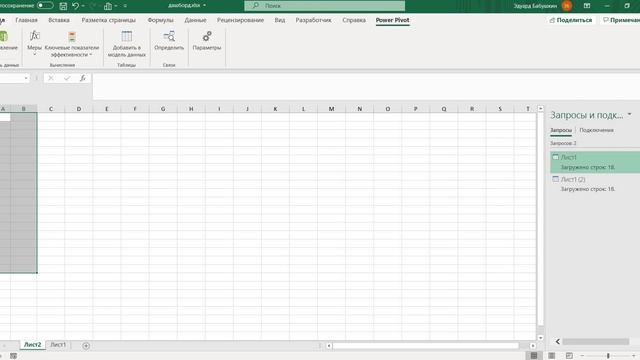640x360 pixels.
Task: Select the Power Pivot ribbon tab
Action: 392,20
